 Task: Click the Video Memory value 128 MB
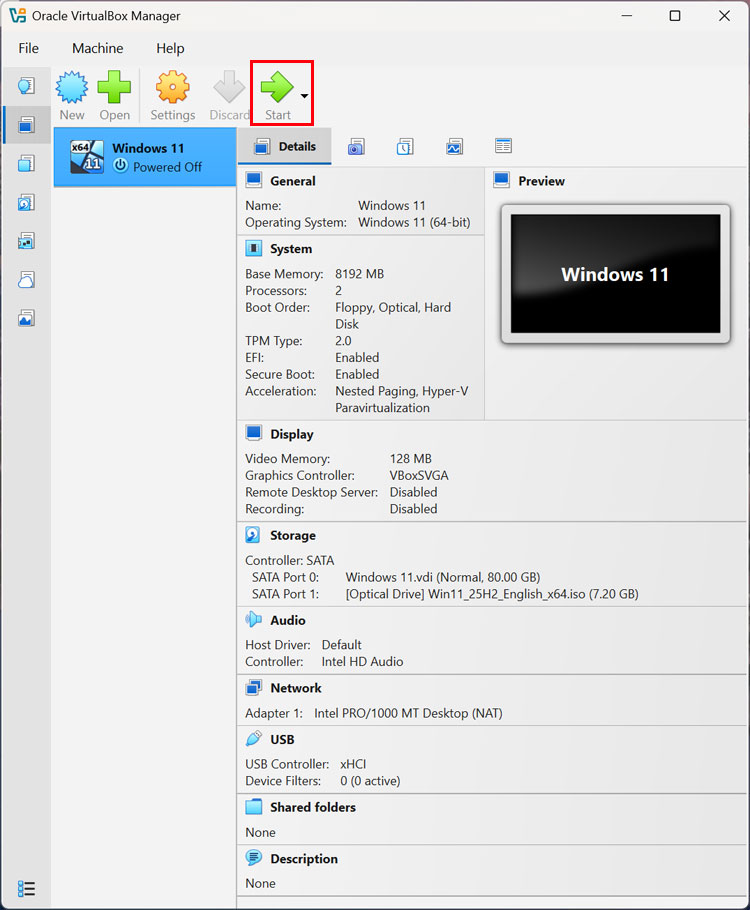pyautogui.click(x=410, y=458)
